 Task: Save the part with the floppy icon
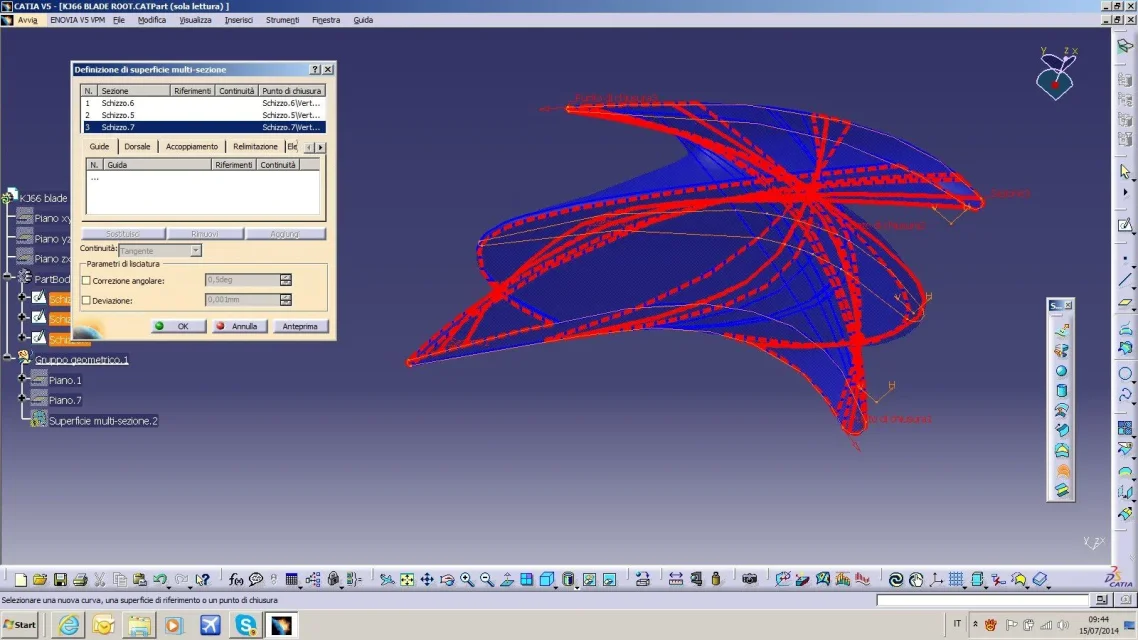click(x=60, y=579)
